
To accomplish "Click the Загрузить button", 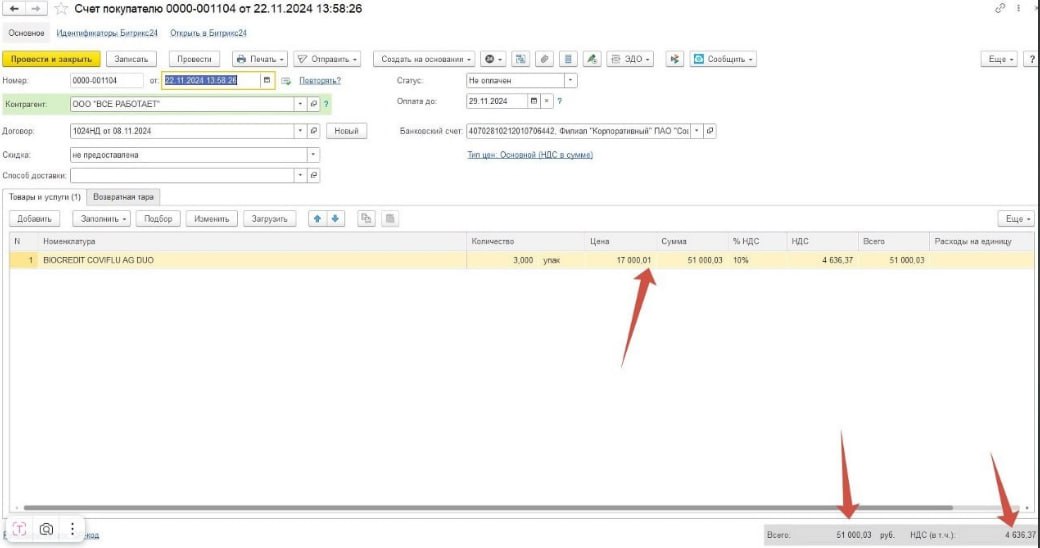I will (x=269, y=219).
